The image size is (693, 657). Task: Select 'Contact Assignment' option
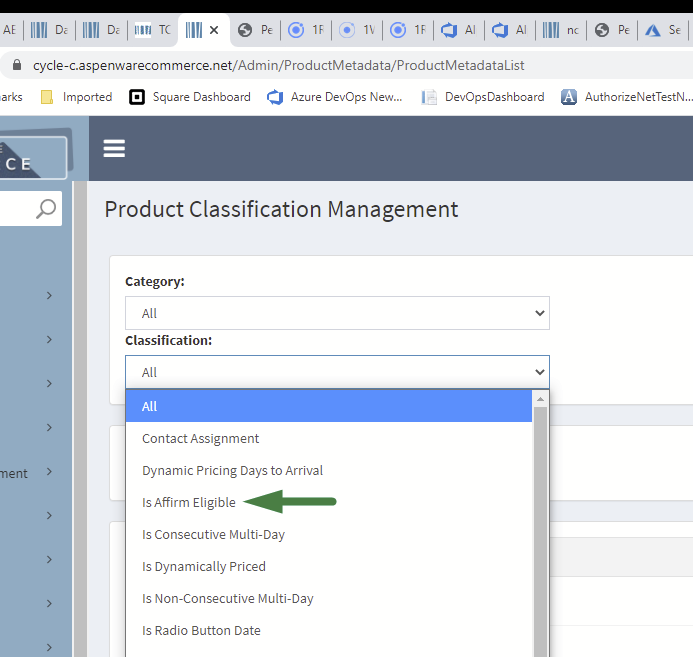click(x=200, y=438)
